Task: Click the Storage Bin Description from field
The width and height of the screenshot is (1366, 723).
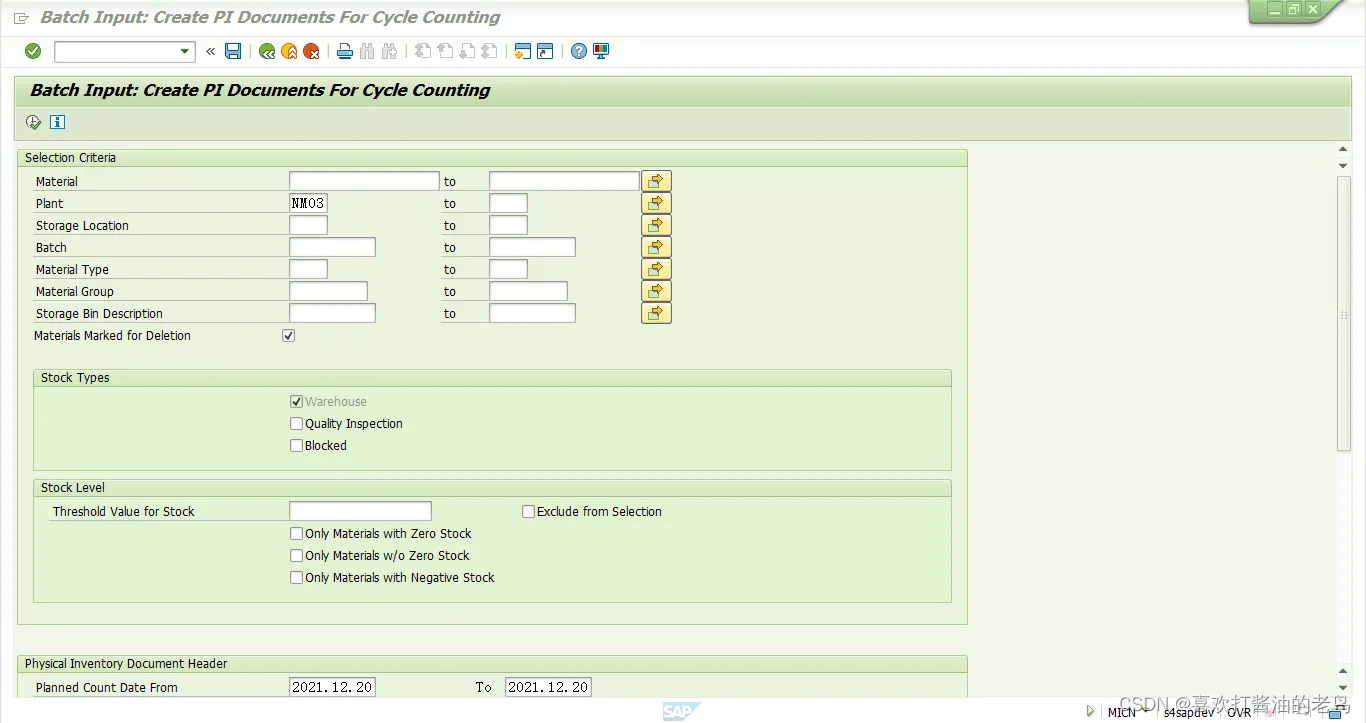Action: point(332,313)
